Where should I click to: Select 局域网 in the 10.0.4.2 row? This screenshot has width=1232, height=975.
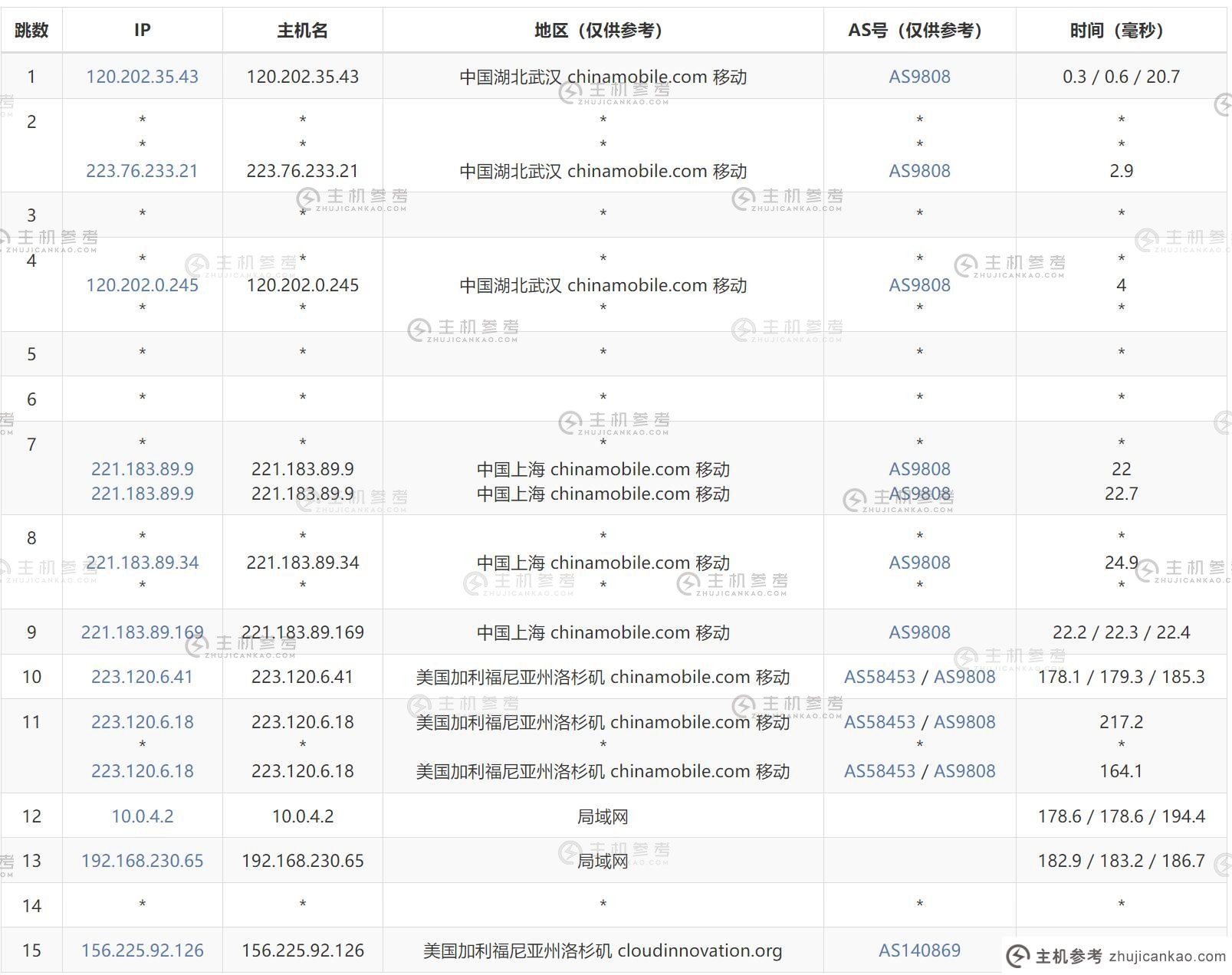(x=603, y=816)
